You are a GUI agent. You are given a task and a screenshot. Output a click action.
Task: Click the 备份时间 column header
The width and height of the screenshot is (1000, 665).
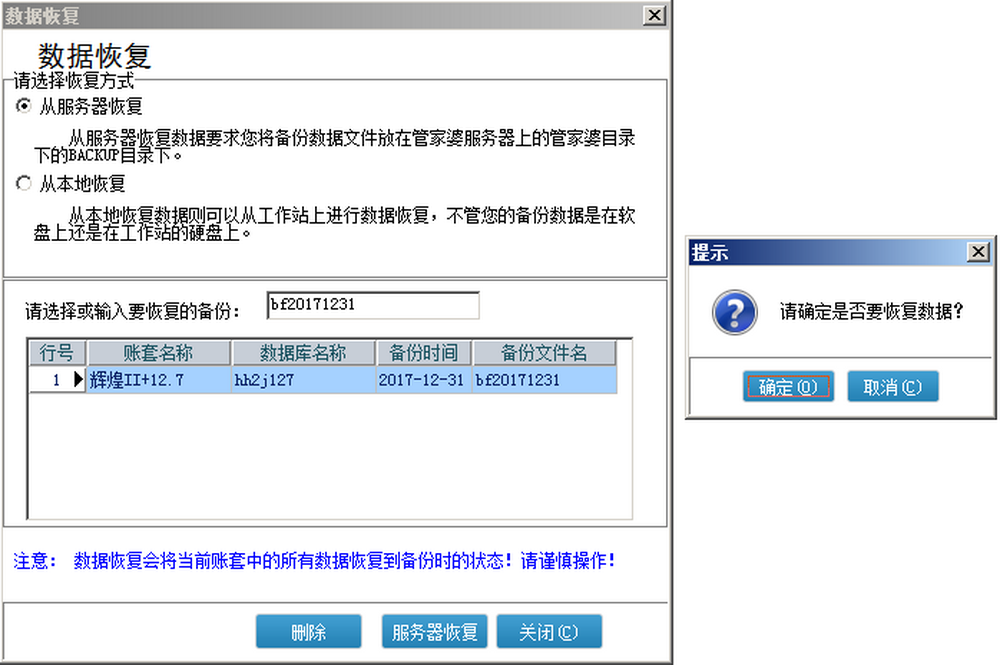[424, 353]
